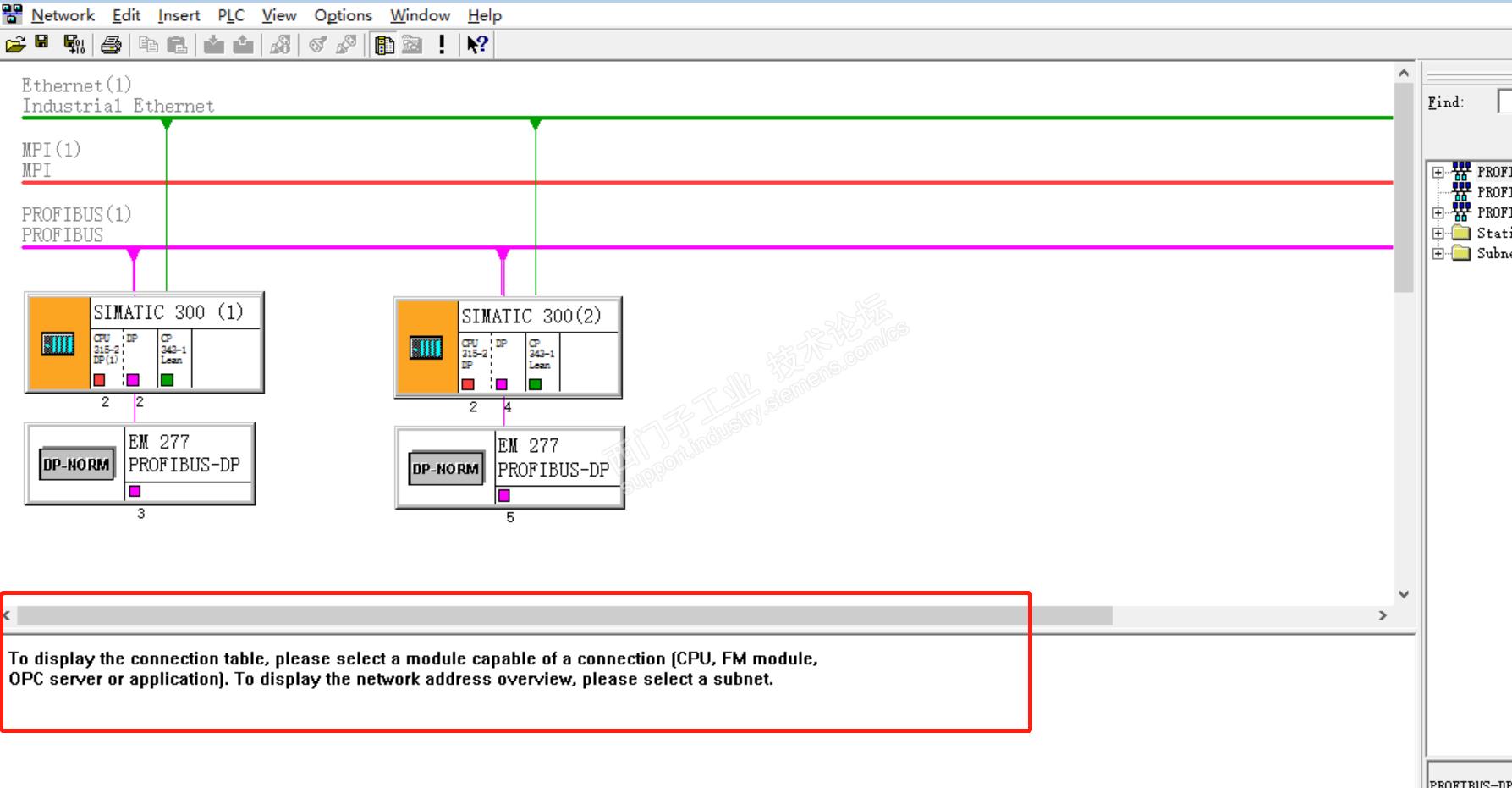Click the NetPro application icon beside Network menu
The image size is (1512, 788).
click(12, 14)
